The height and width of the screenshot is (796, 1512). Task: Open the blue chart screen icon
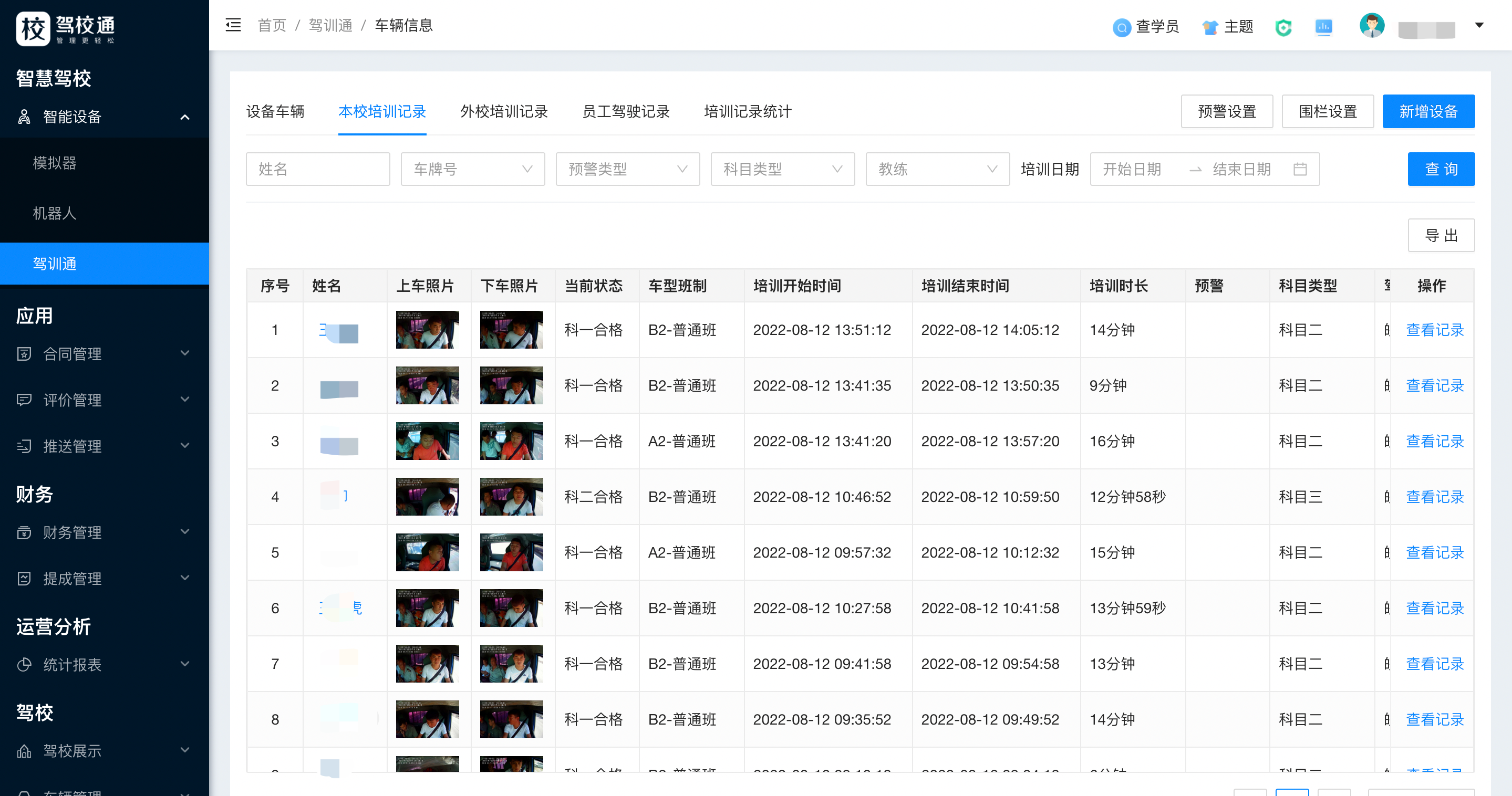tap(1323, 27)
